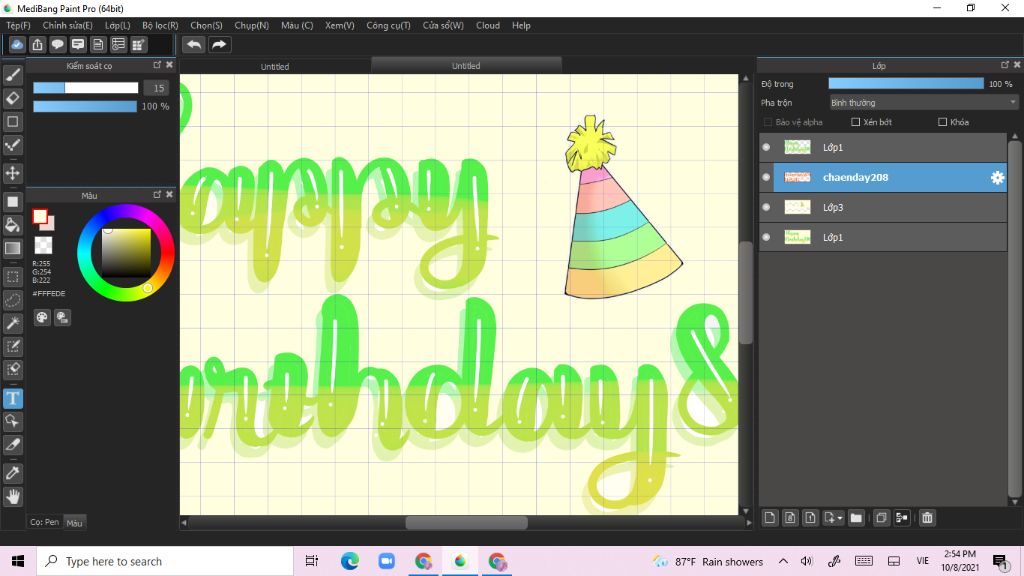Screen dimensions: 1024x576
Task: Duplicate the current layer
Action: (x=881, y=518)
